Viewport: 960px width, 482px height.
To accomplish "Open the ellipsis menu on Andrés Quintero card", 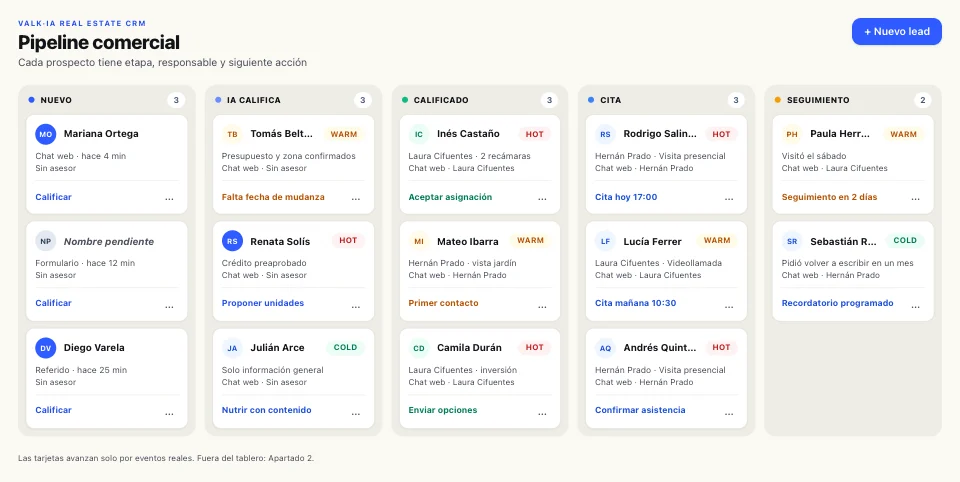I will 729,413.
